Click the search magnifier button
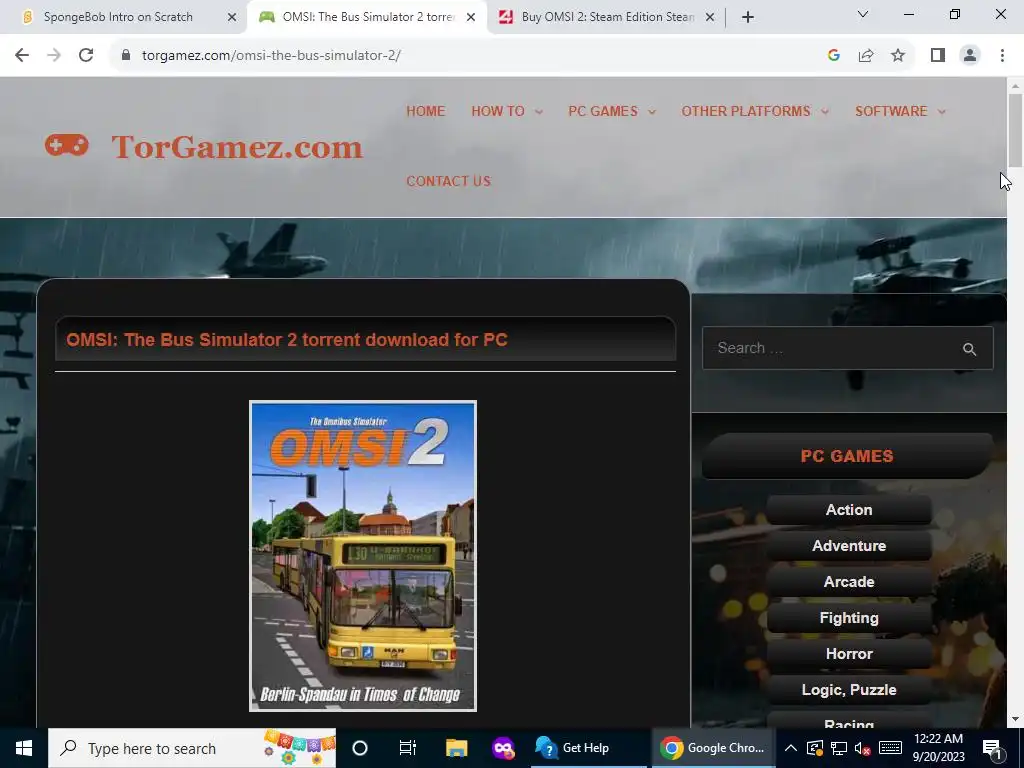The height and width of the screenshot is (768, 1024). [x=970, y=349]
